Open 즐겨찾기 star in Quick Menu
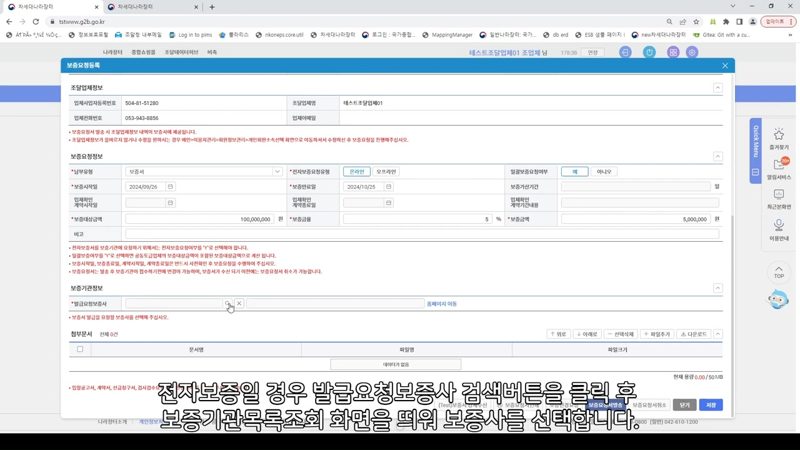This screenshot has height=450, width=800. (x=779, y=139)
